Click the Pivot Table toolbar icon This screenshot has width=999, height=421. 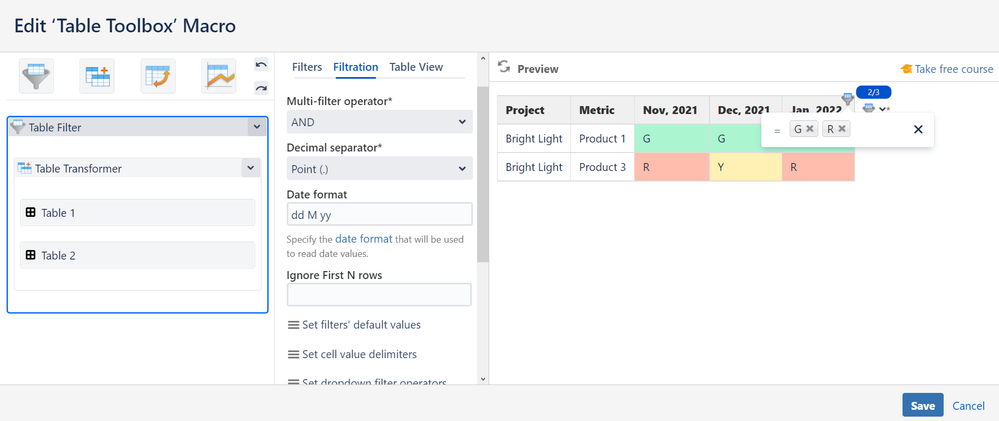[x=158, y=76]
